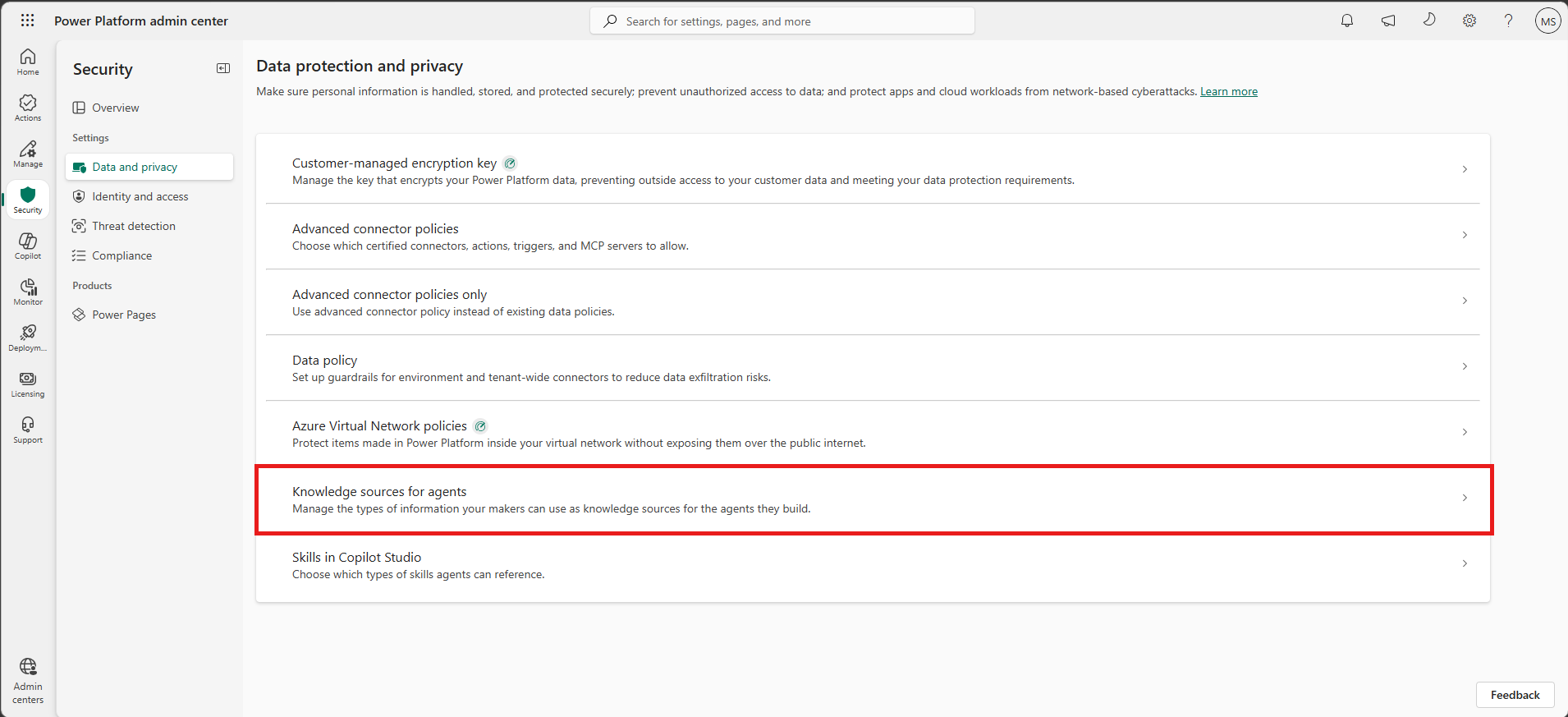Image resolution: width=1568 pixels, height=717 pixels.
Task: Select Threat detection menu item
Action: tap(149, 226)
